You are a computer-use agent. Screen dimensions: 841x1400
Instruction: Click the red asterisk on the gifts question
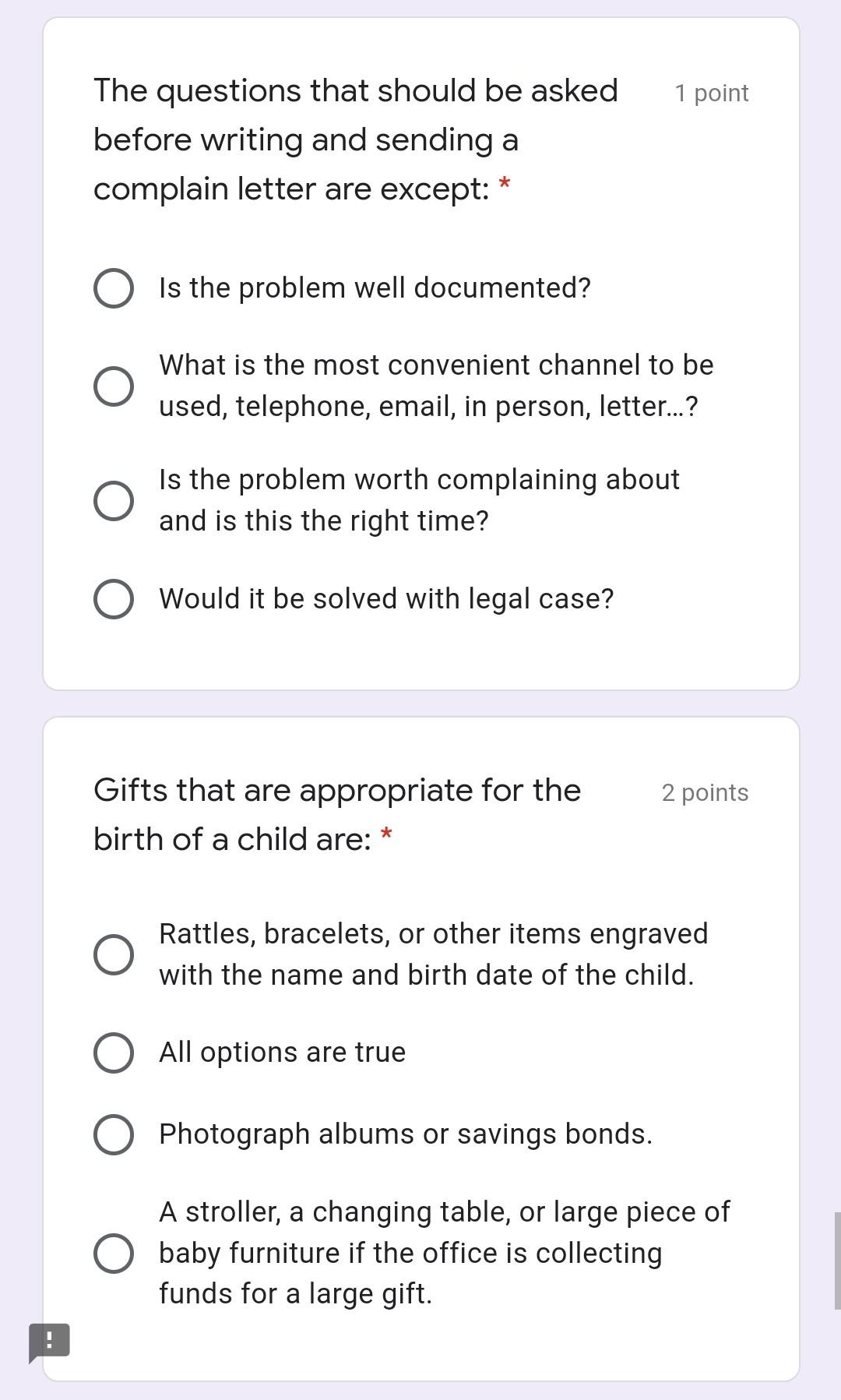tap(387, 838)
